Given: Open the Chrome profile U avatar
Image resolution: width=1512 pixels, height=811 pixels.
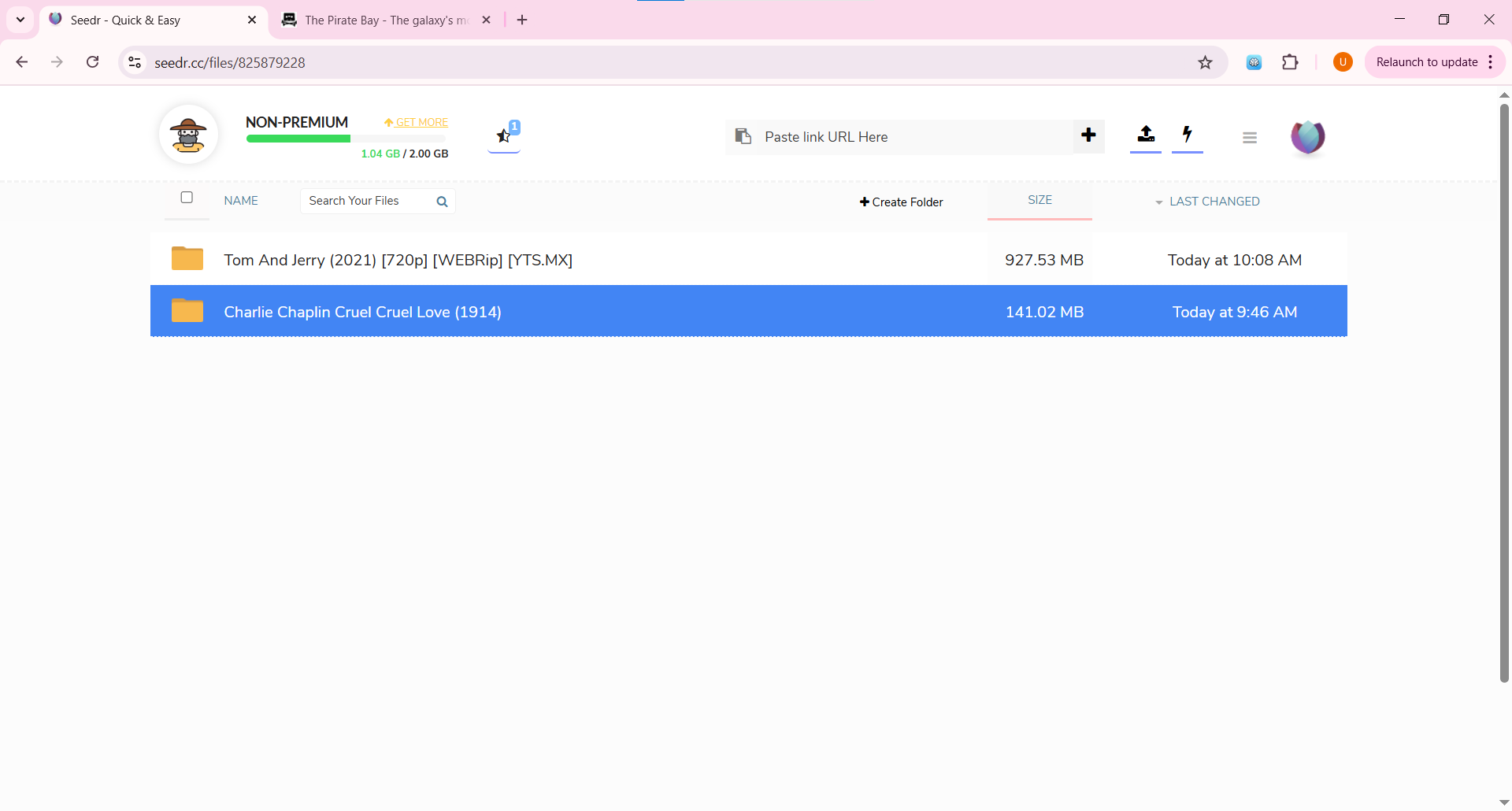Looking at the screenshot, I should coord(1343,62).
